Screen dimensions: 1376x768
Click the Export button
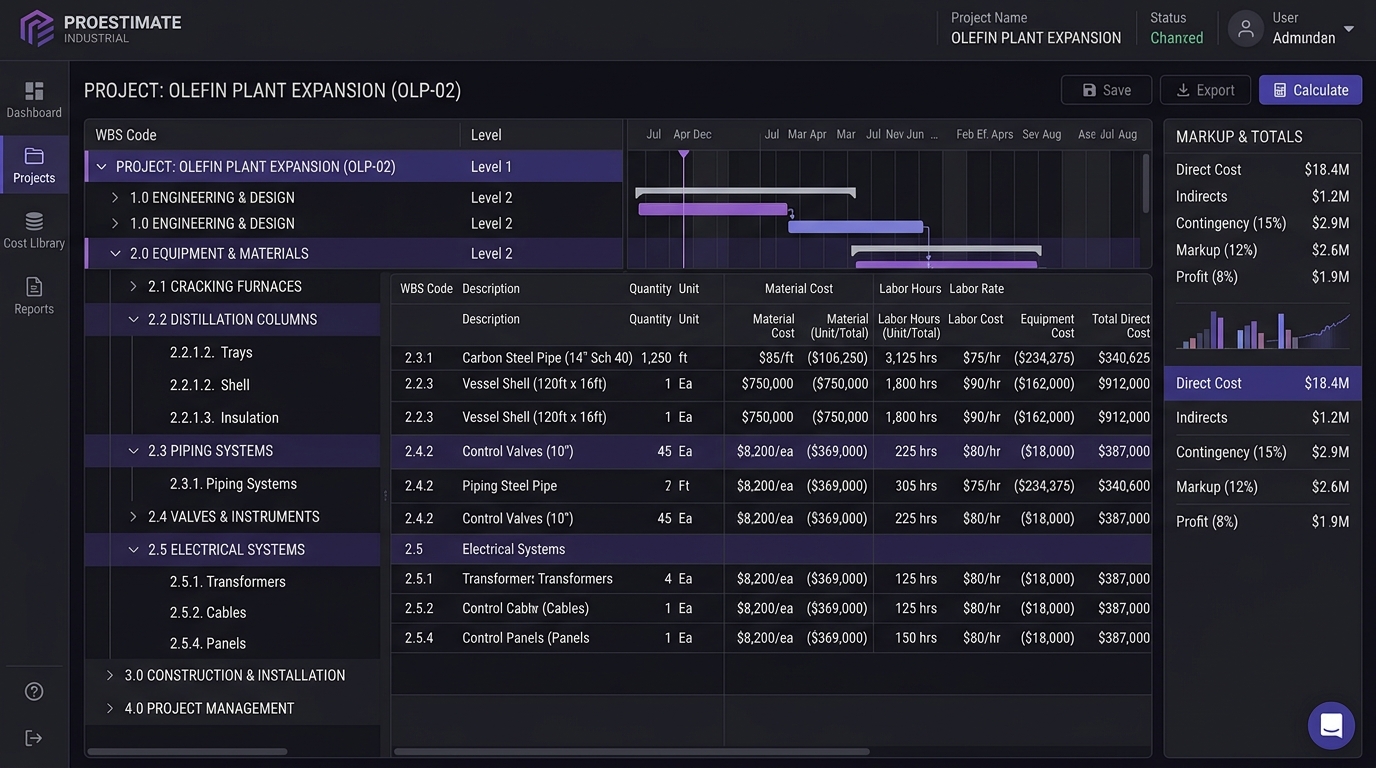coord(1205,90)
